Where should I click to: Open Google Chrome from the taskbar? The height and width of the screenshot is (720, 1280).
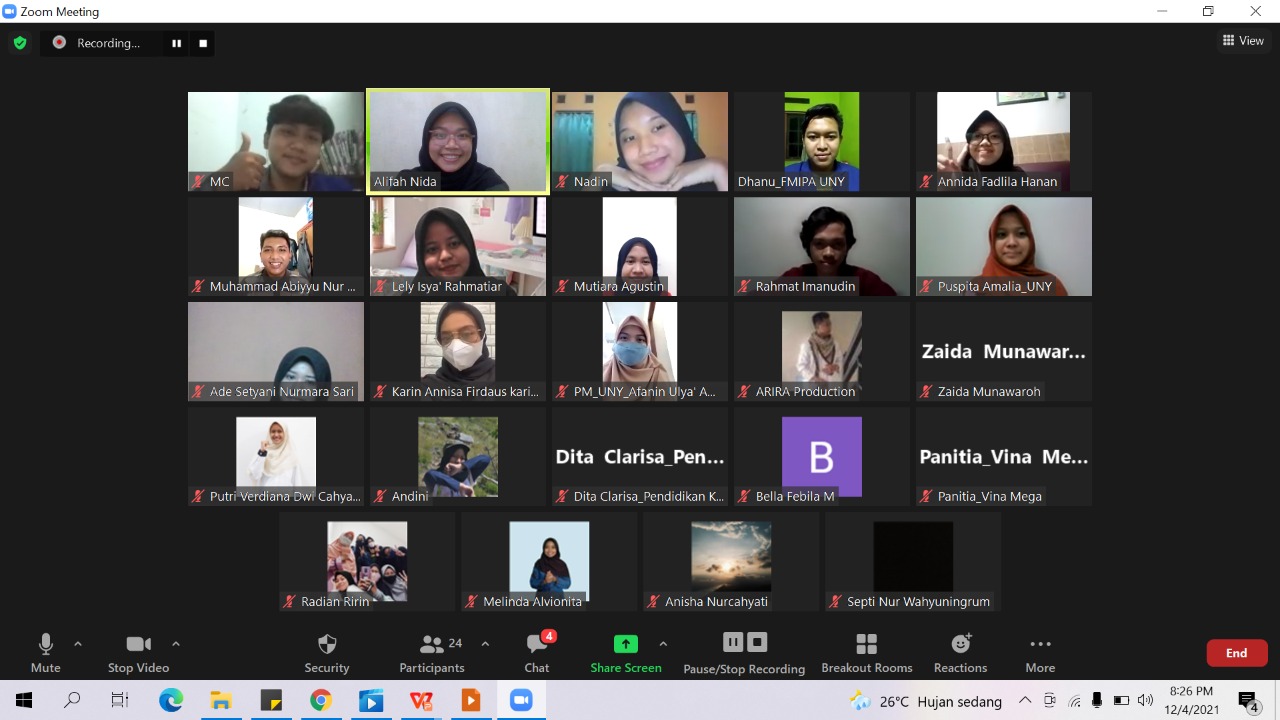click(321, 700)
